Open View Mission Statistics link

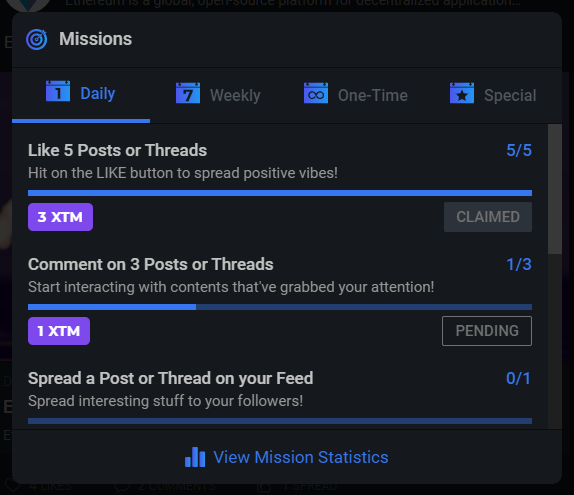(x=301, y=457)
